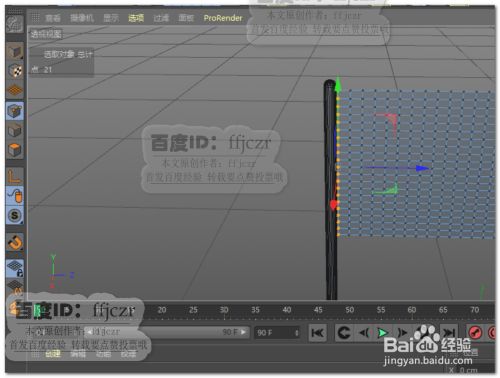Viewport: 500px width, 378px height.
Task: Activate the Workplane mode orange grid icon
Action: pyautogui.click(x=14, y=90)
